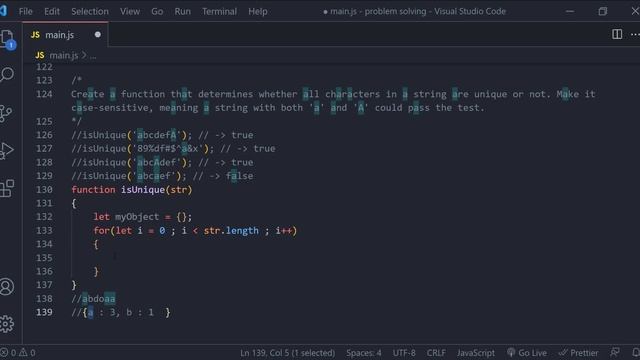Open the Accounts menu icon
Screen dimensions: 640x360
point(7,287)
